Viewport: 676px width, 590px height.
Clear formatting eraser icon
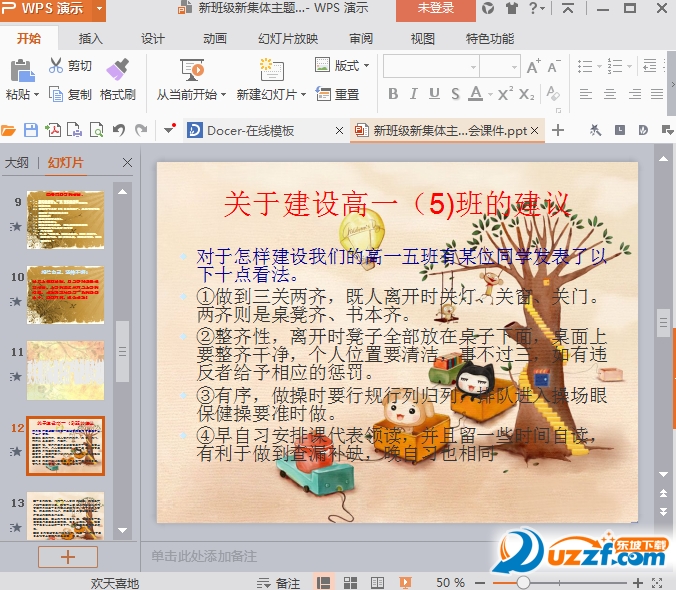pyautogui.click(x=553, y=93)
